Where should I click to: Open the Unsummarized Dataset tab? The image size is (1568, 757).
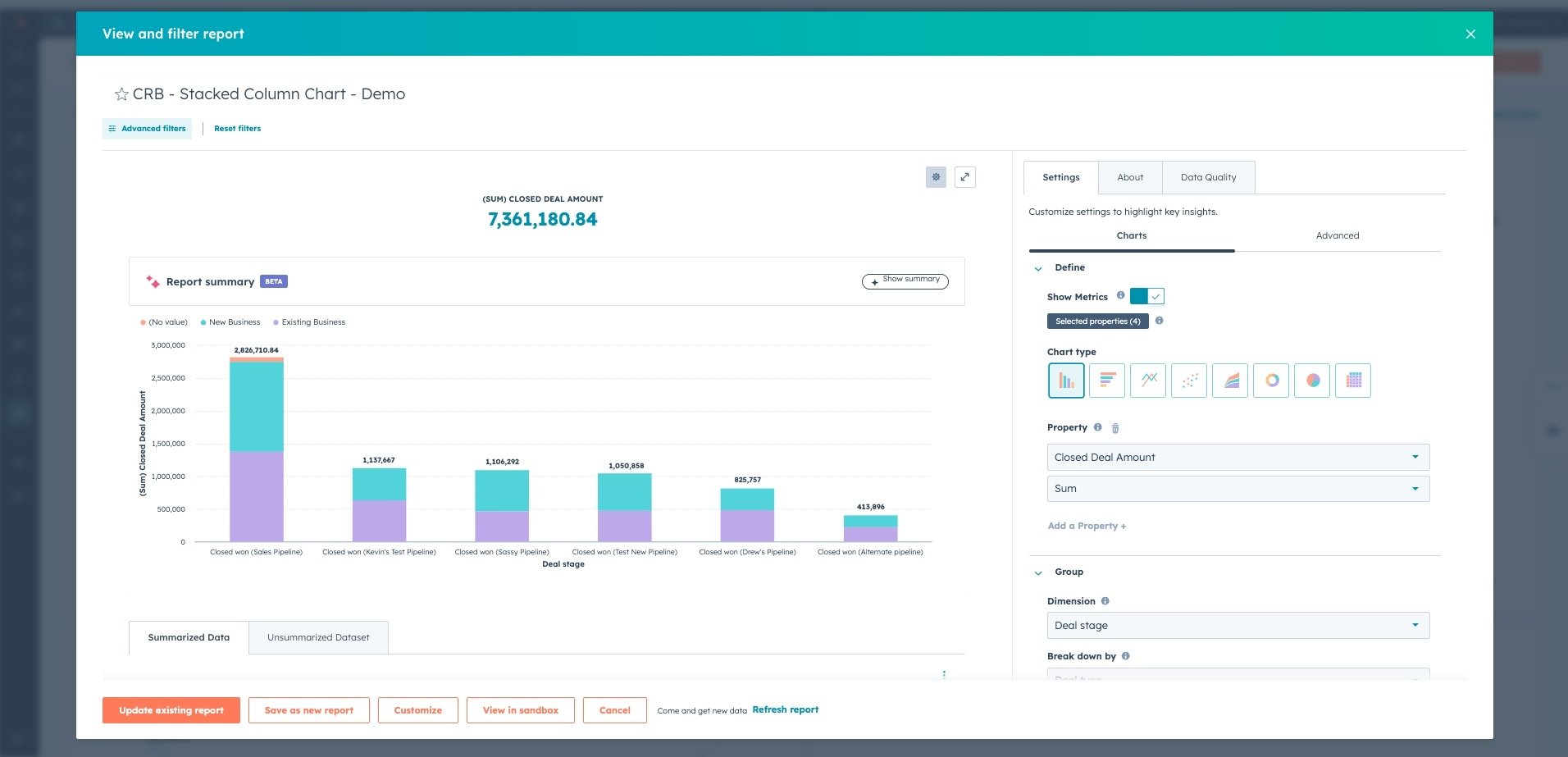click(x=318, y=637)
